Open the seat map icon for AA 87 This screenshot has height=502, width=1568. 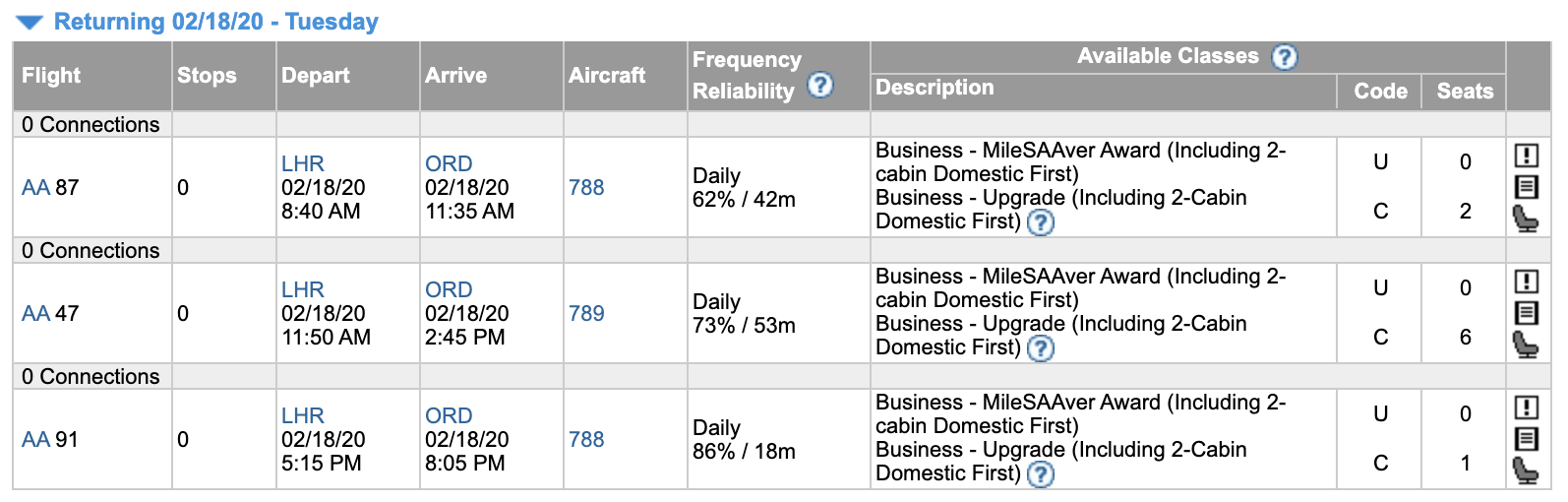(x=1526, y=219)
